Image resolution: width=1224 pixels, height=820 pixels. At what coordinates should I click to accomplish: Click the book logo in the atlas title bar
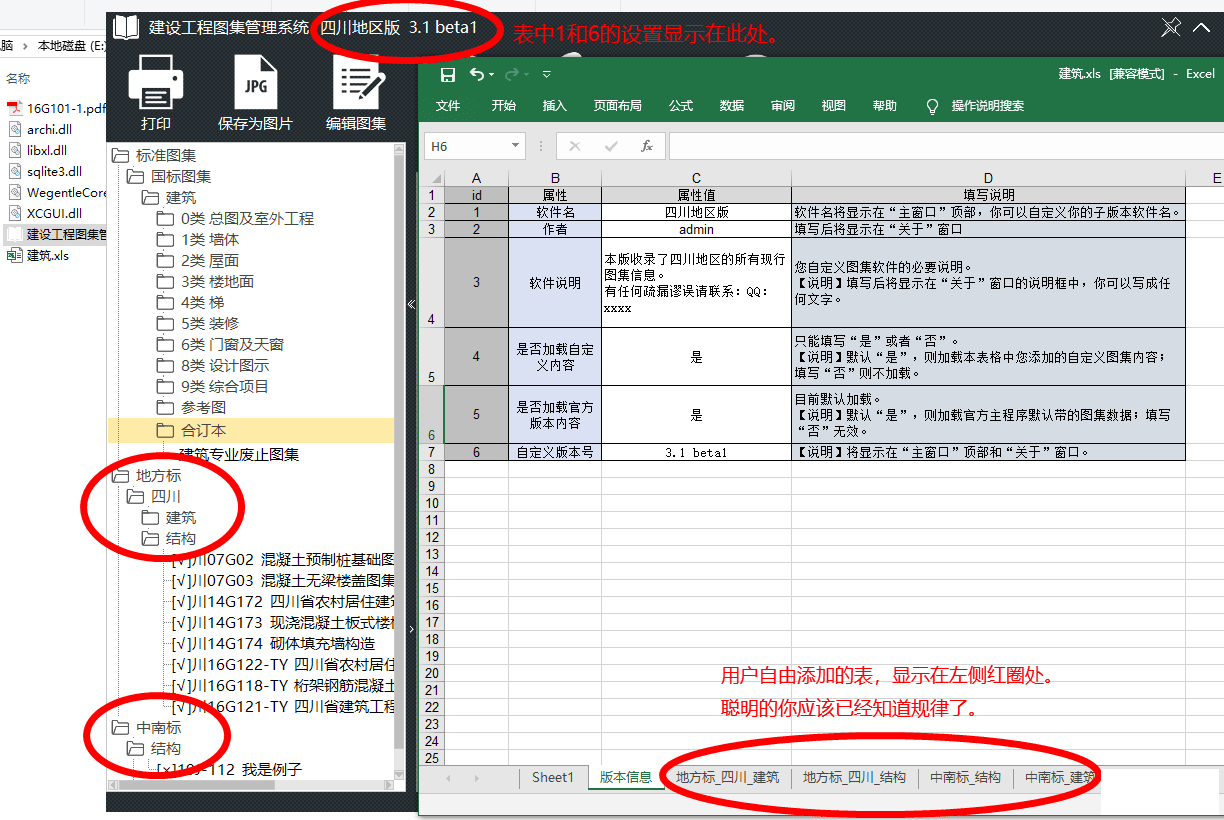[126, 27]
